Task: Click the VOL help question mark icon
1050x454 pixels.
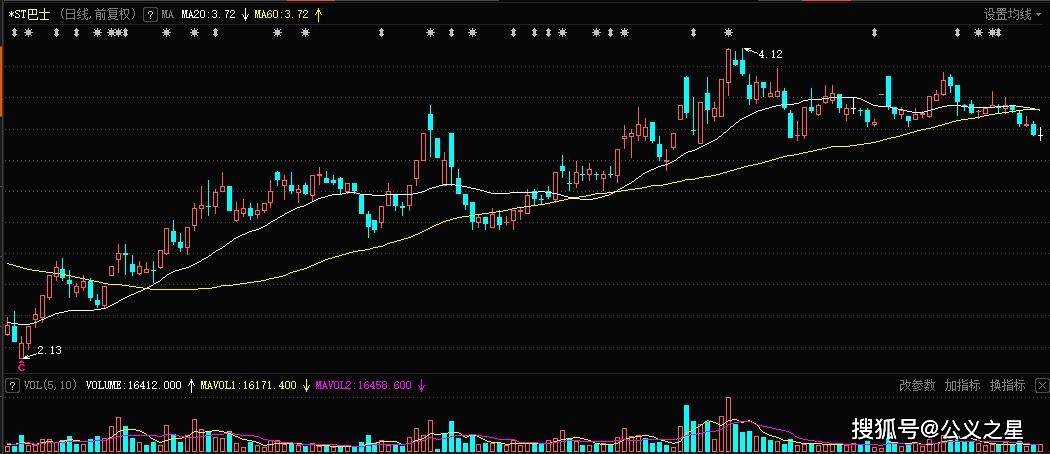Action: click(x=11, y=385)
